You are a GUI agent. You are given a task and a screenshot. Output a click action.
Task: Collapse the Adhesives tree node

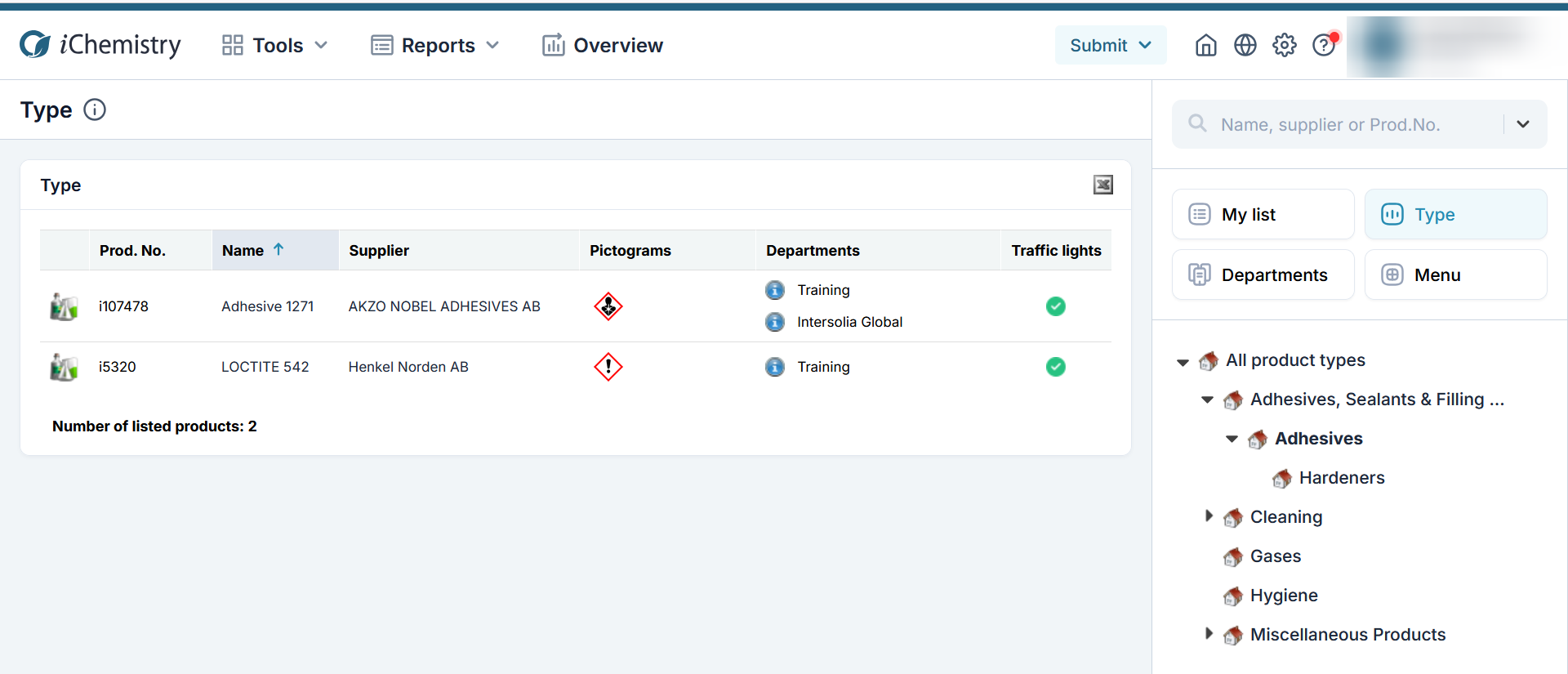1232,440
